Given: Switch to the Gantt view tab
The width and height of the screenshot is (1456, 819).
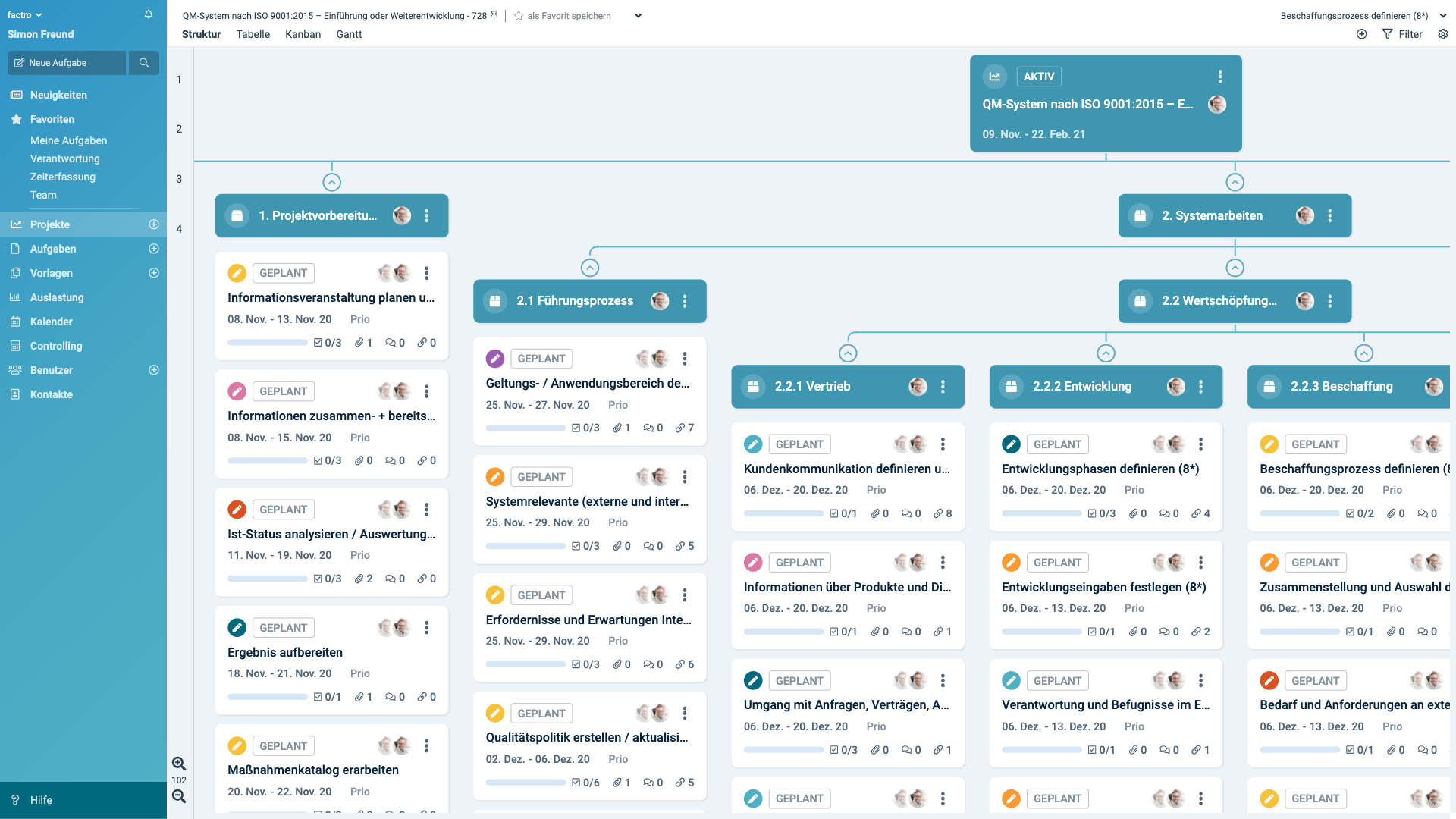Looking at the screenshot, I should [x=349, y=34].
